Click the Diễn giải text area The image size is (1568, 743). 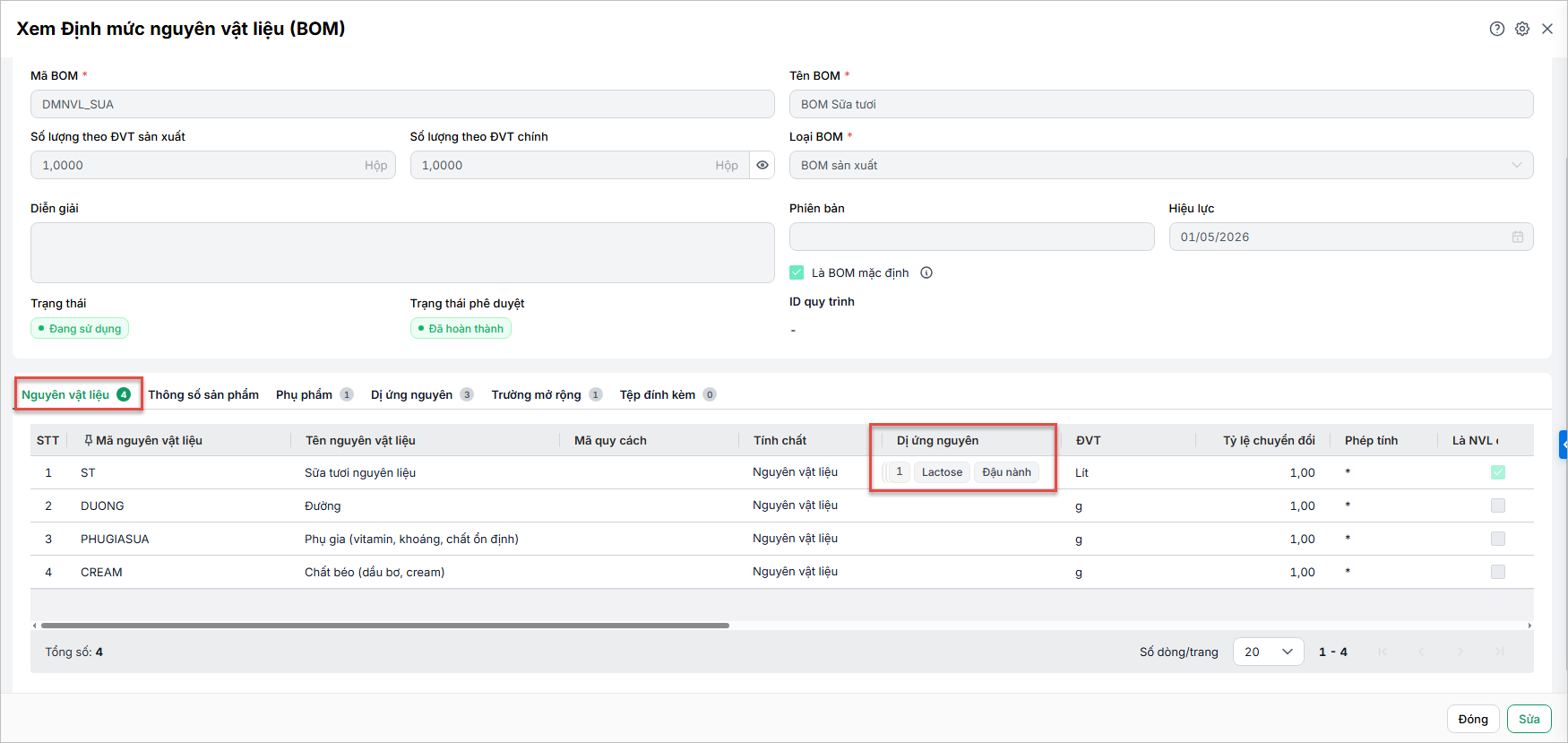tap(402, 253)
